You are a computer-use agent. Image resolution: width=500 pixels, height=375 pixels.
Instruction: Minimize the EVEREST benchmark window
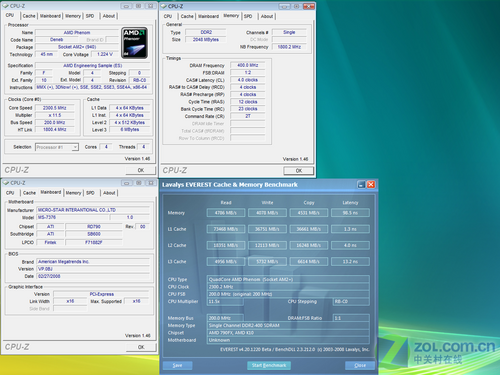coord(361,185)
